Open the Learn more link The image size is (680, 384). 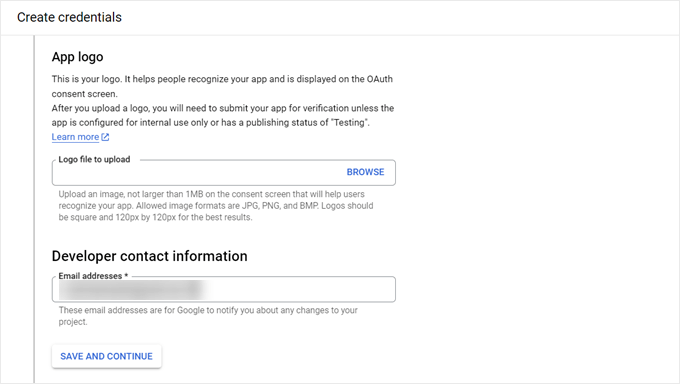[75, 137]
